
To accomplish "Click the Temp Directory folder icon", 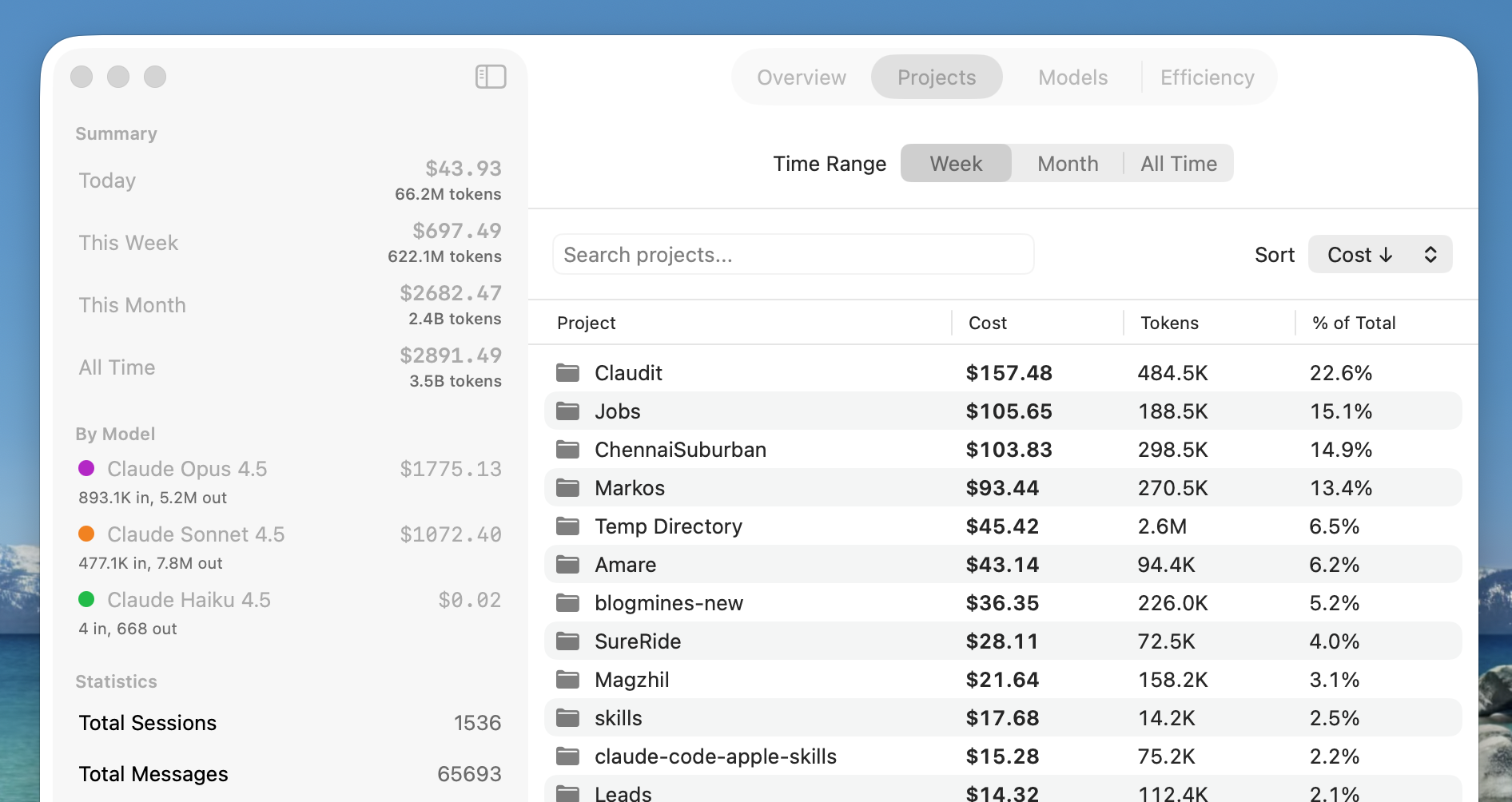I will click(x=569, y=526).
